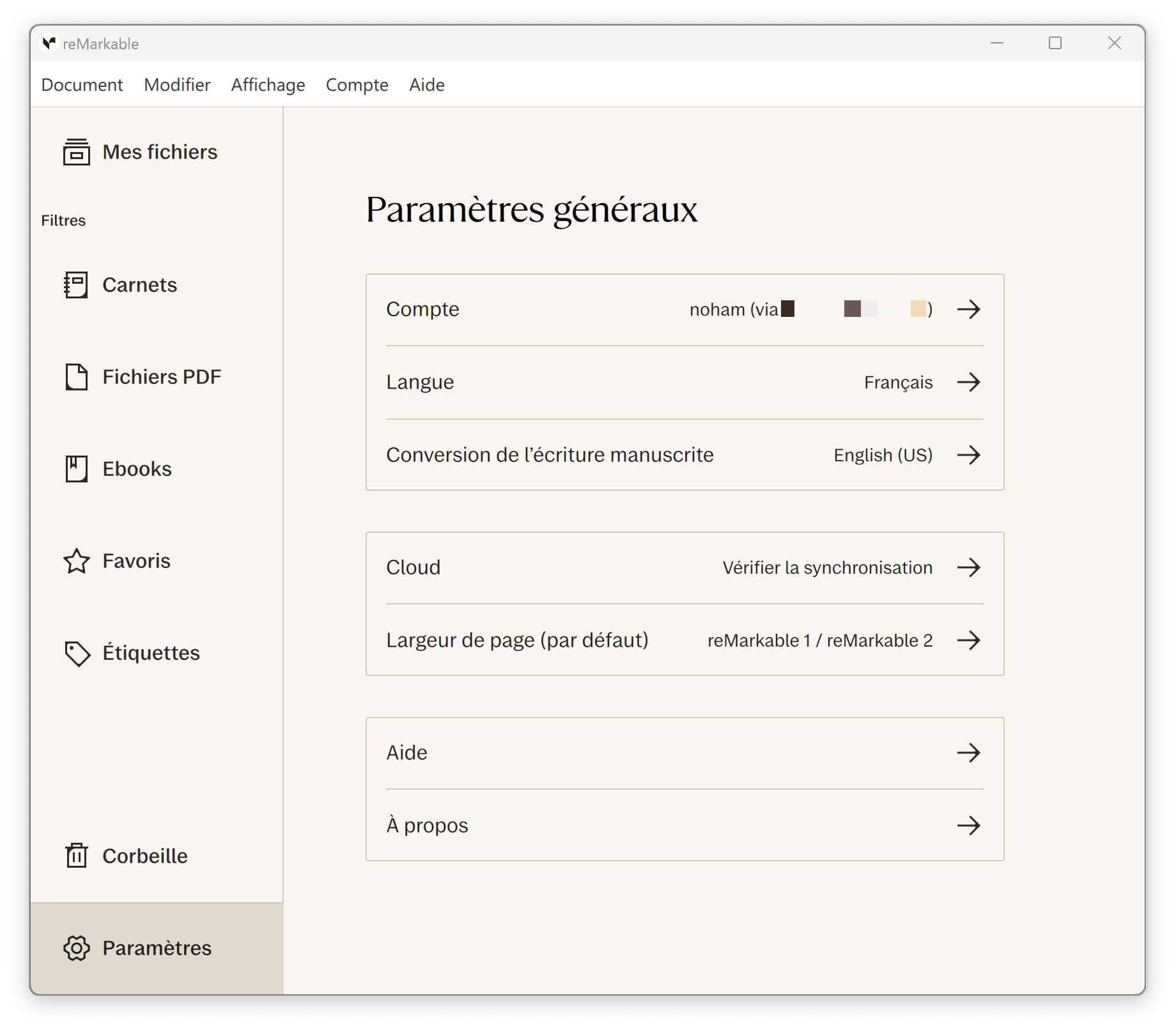Viewport: 1176px width, 1030px height.
Task: Click the Paramètres généraux heading
Action: pos(532,210)
